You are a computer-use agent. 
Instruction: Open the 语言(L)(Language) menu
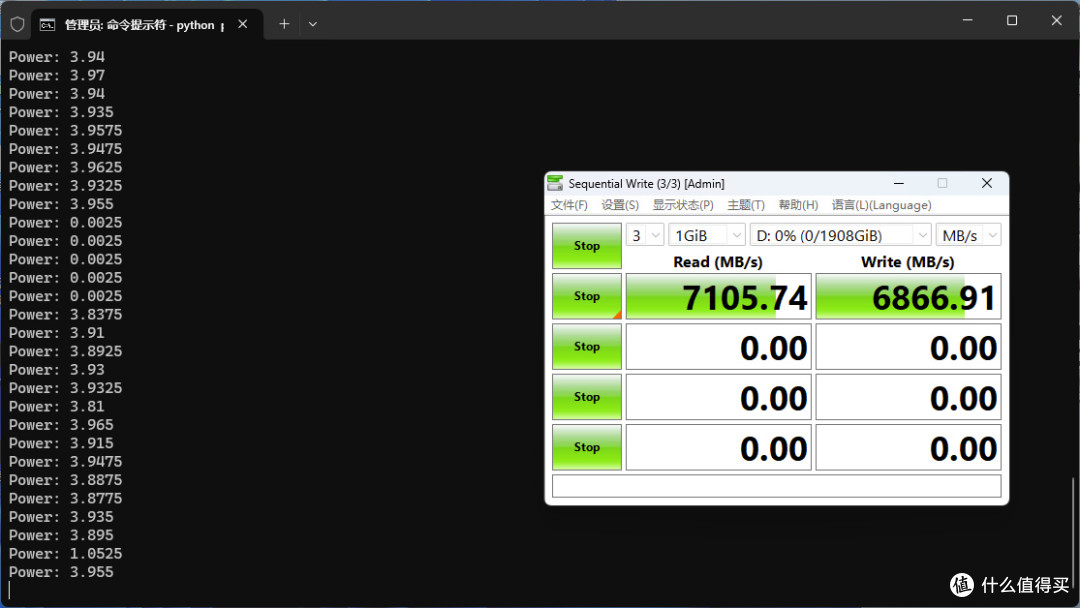pos(882,205)
